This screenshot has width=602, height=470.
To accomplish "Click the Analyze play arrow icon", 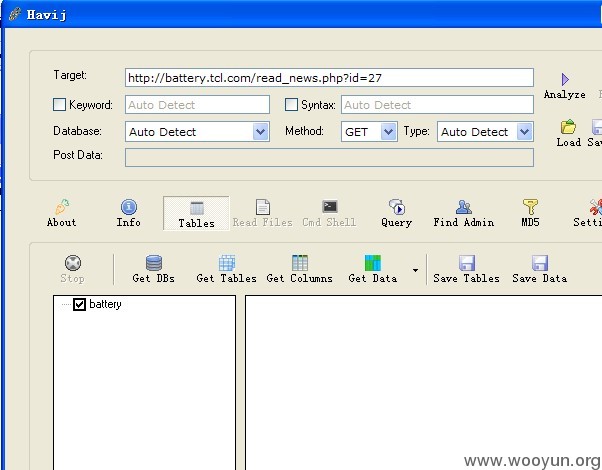I will [x=565, y=79].
